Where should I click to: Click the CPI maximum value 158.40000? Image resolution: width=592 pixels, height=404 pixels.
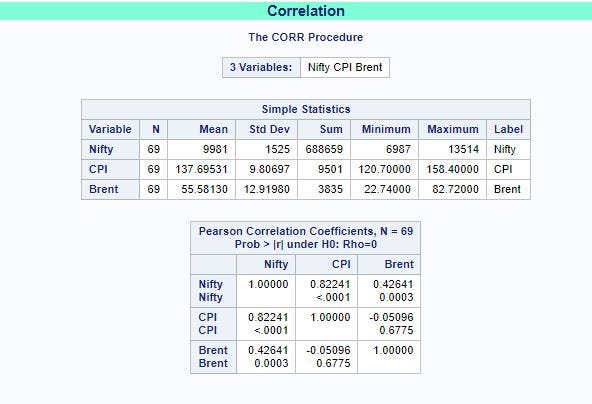tap(452, 169)
